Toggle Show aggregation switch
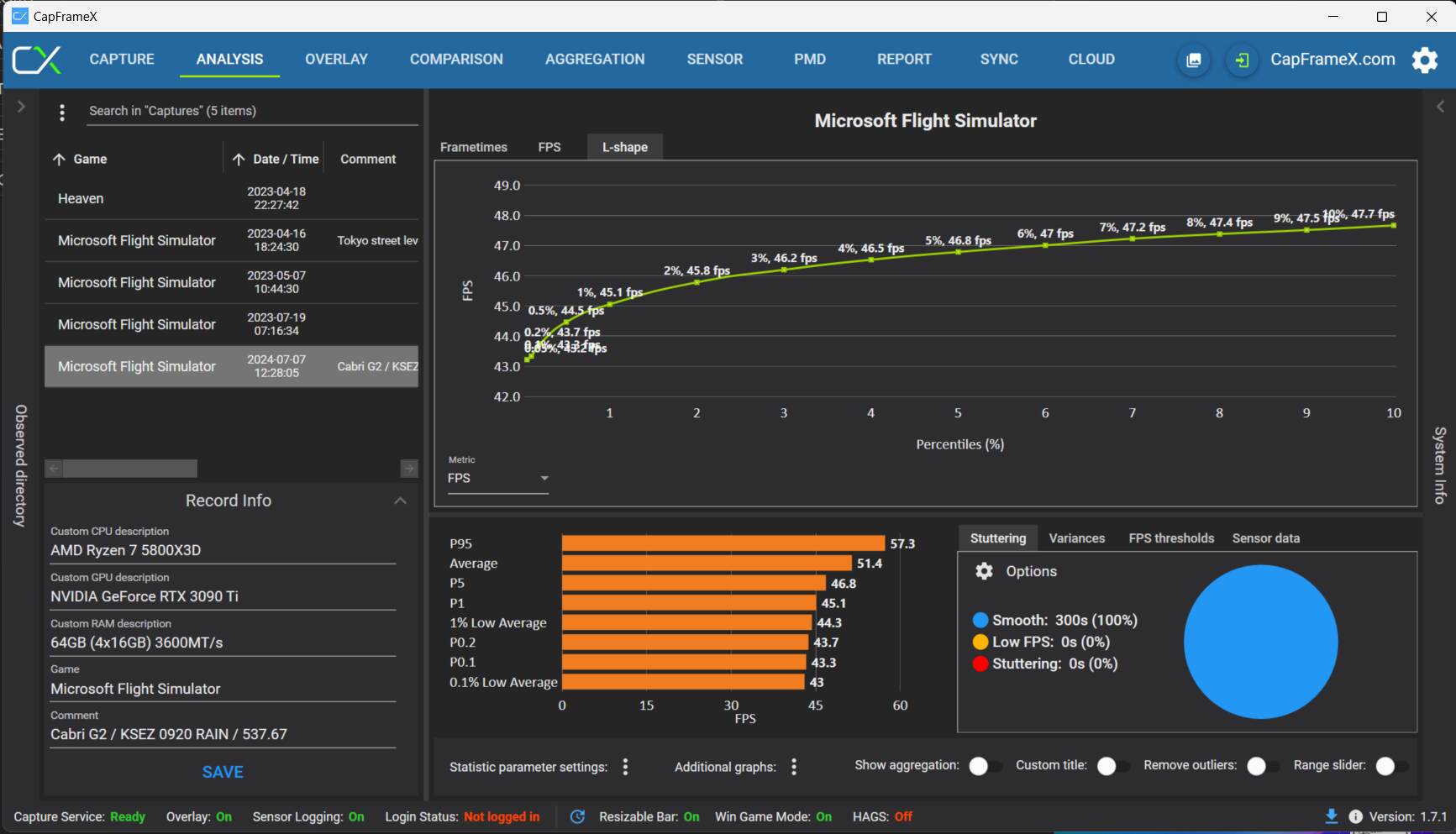The width and height of the screenshot is (1456, 834). [985, 766]
